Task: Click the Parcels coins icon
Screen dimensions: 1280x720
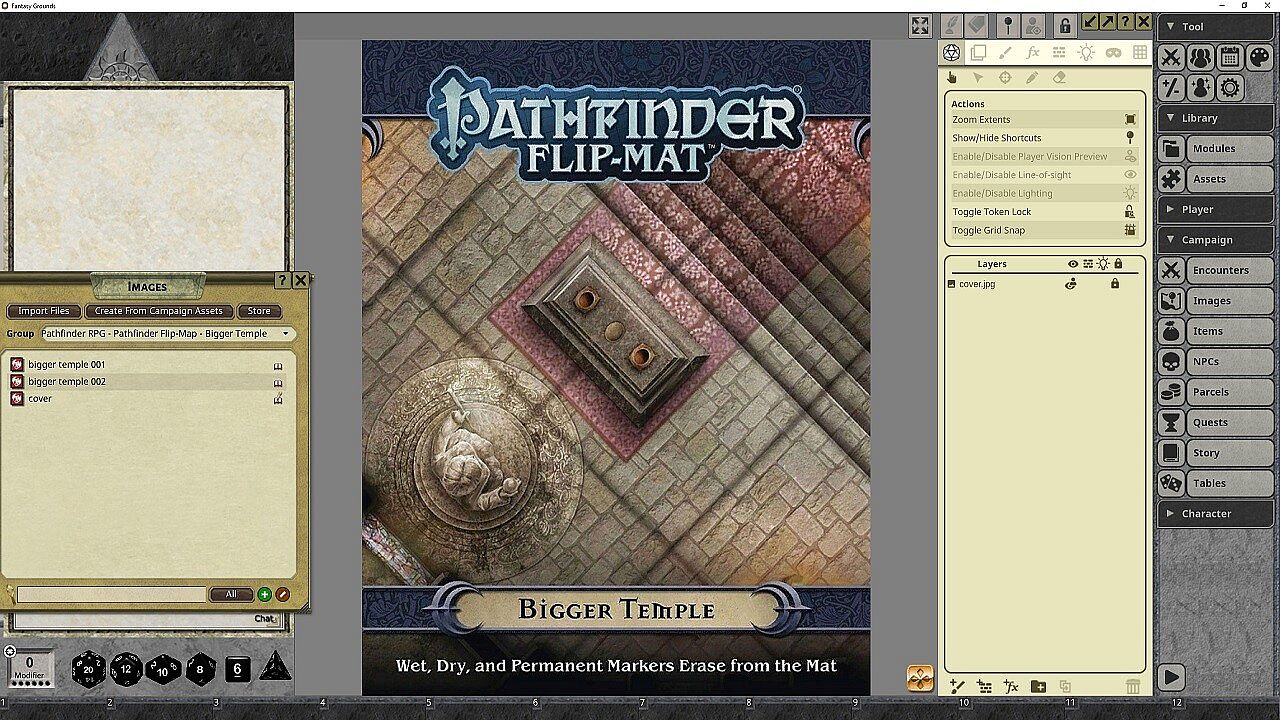Action: click(x=1171, y=392)
